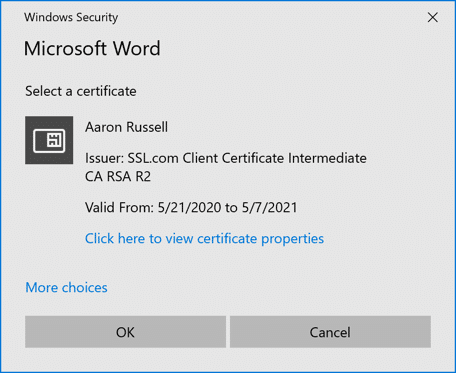Screen dimensions: 456x373
Task: Click the Microsoft Word heading
Action: (92, 48)
